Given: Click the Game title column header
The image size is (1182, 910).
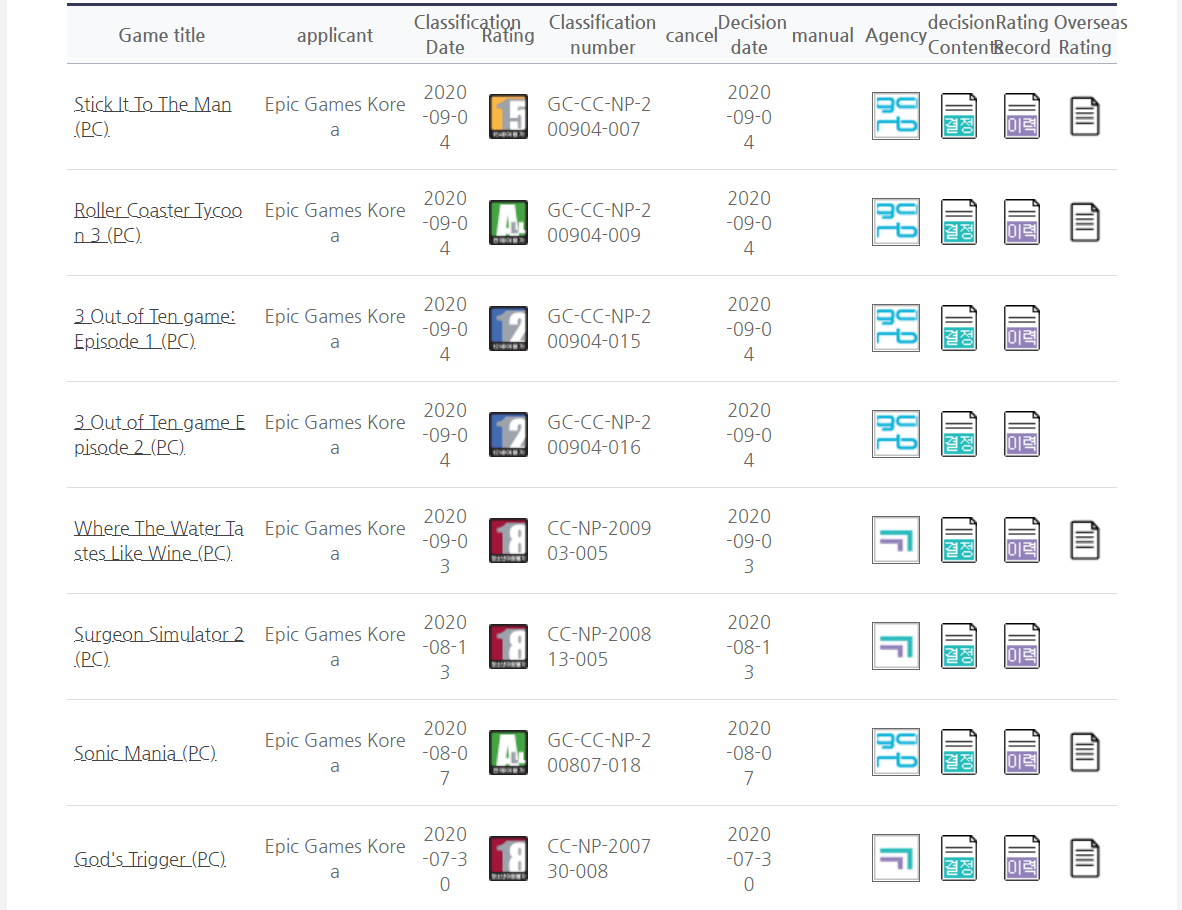Looking at the screenshot, I should click(x=161, y=35).
